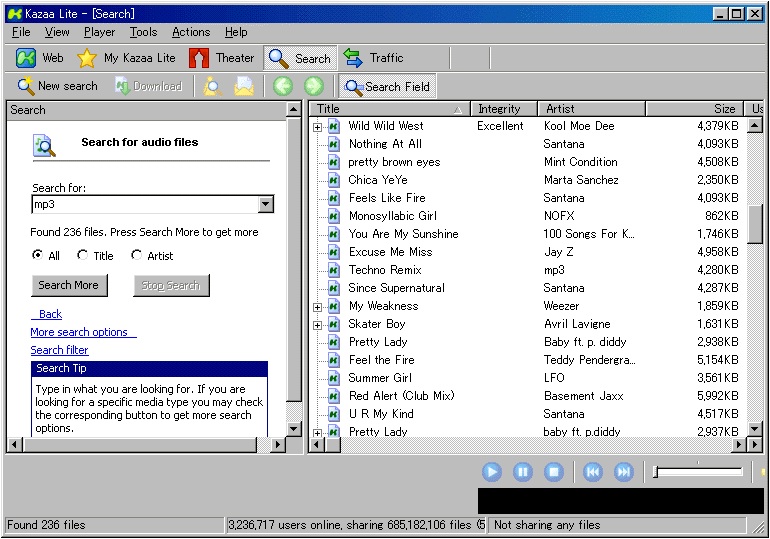
Task: Skip to next track
Action: (624, 472)
